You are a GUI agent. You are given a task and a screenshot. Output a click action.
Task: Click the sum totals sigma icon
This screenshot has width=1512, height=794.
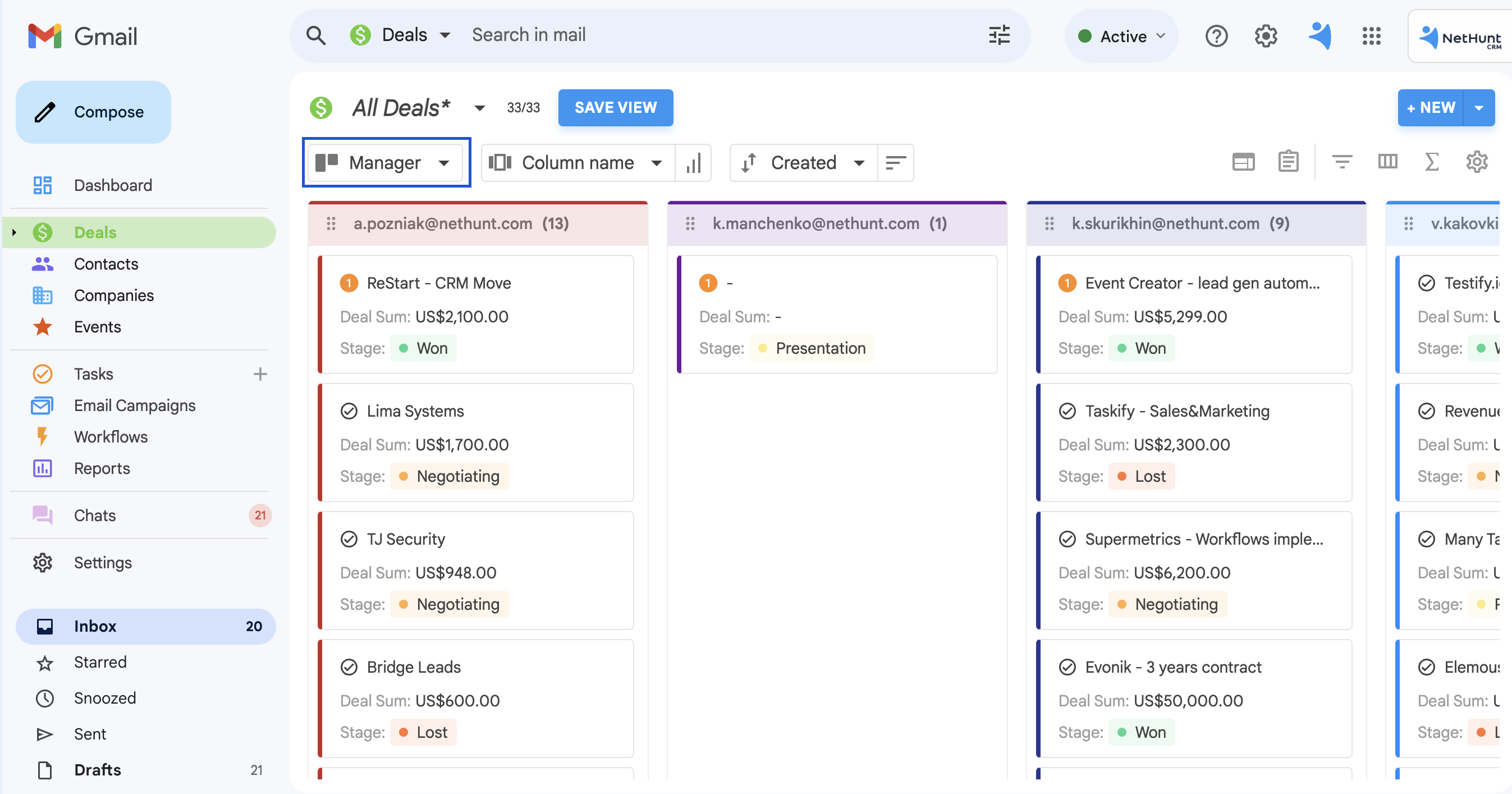(x=1432, y=162)
